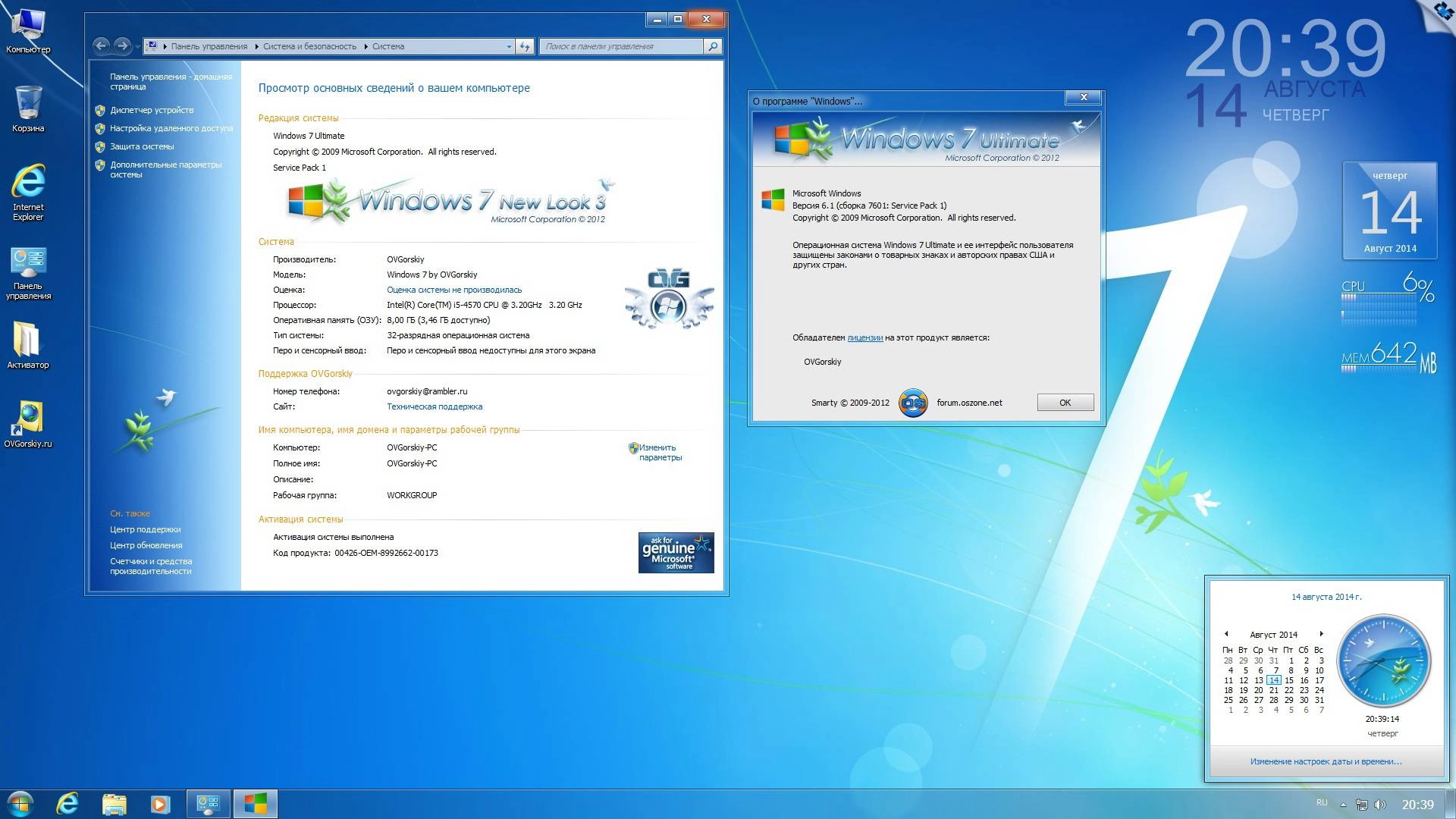Viewport: 1456px width, 819px height.
Task: Click the search magnifier icon
Action: pyautogui.click(x=712, y=46)
